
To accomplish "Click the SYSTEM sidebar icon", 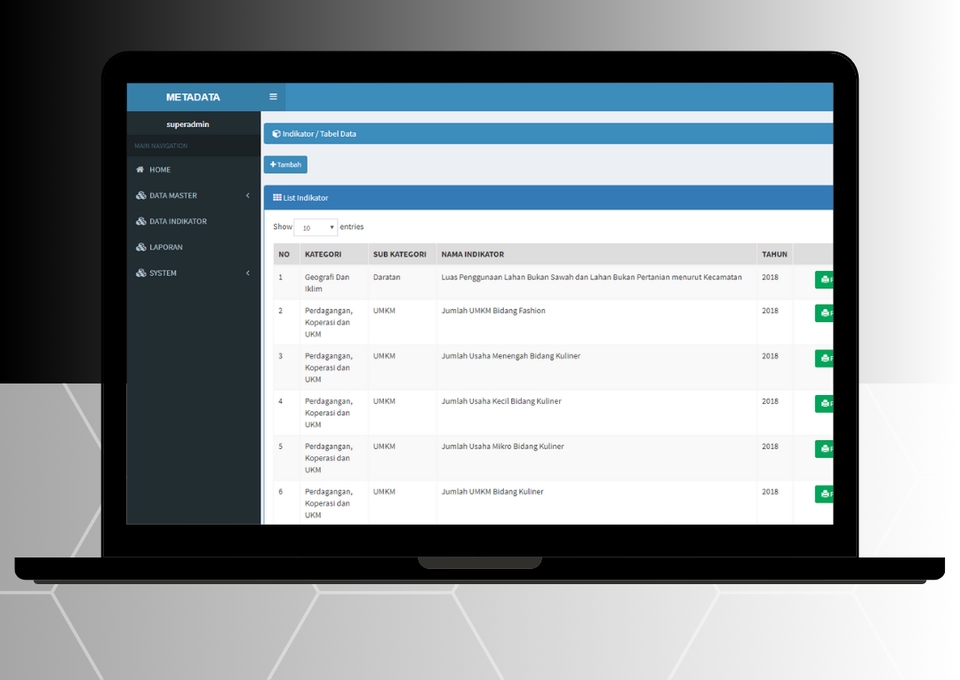I will 141,273.
